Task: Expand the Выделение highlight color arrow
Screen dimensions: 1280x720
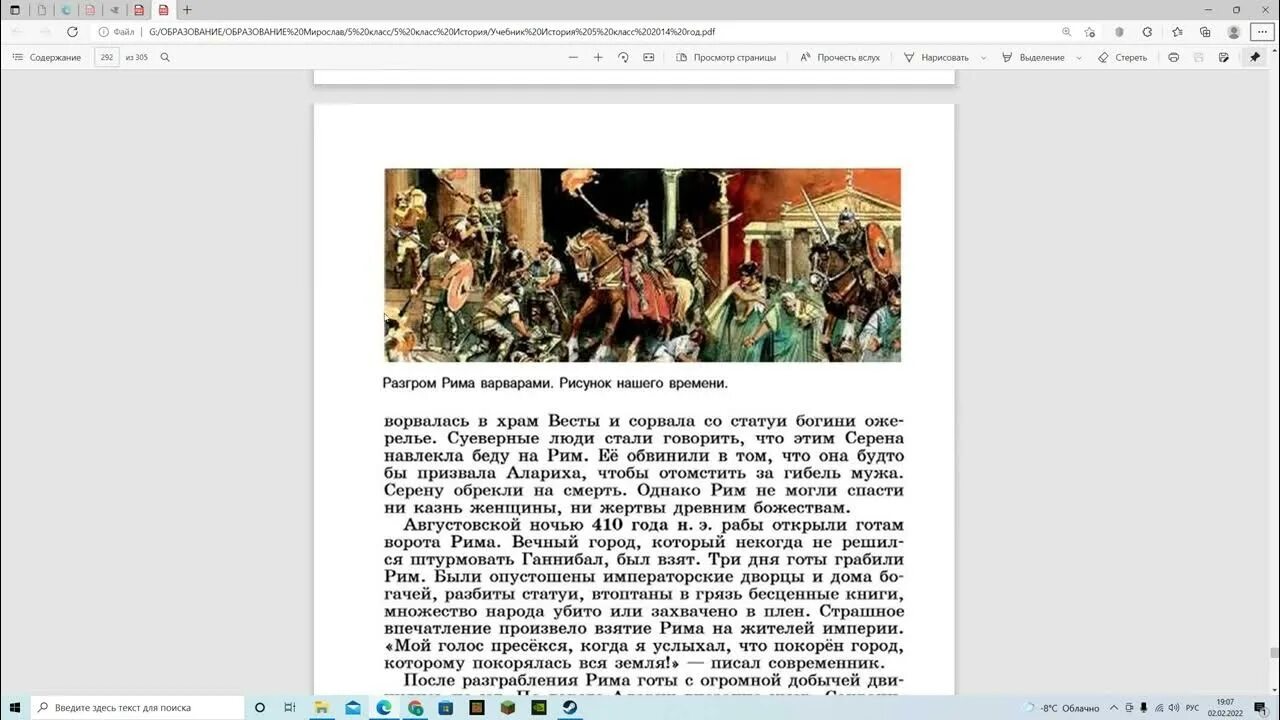Action: pyautogui.click(x=1078, y=58)
